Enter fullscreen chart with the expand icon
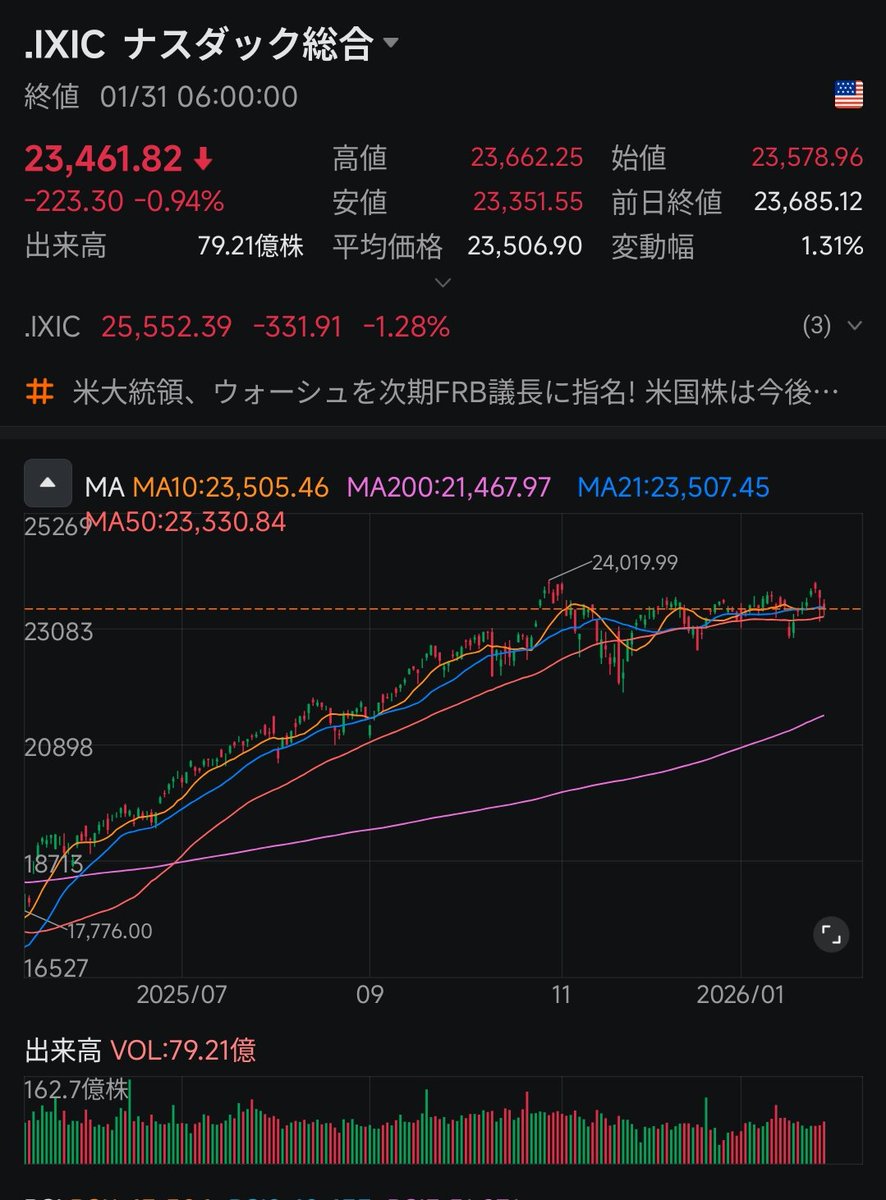 click(832, 936)
